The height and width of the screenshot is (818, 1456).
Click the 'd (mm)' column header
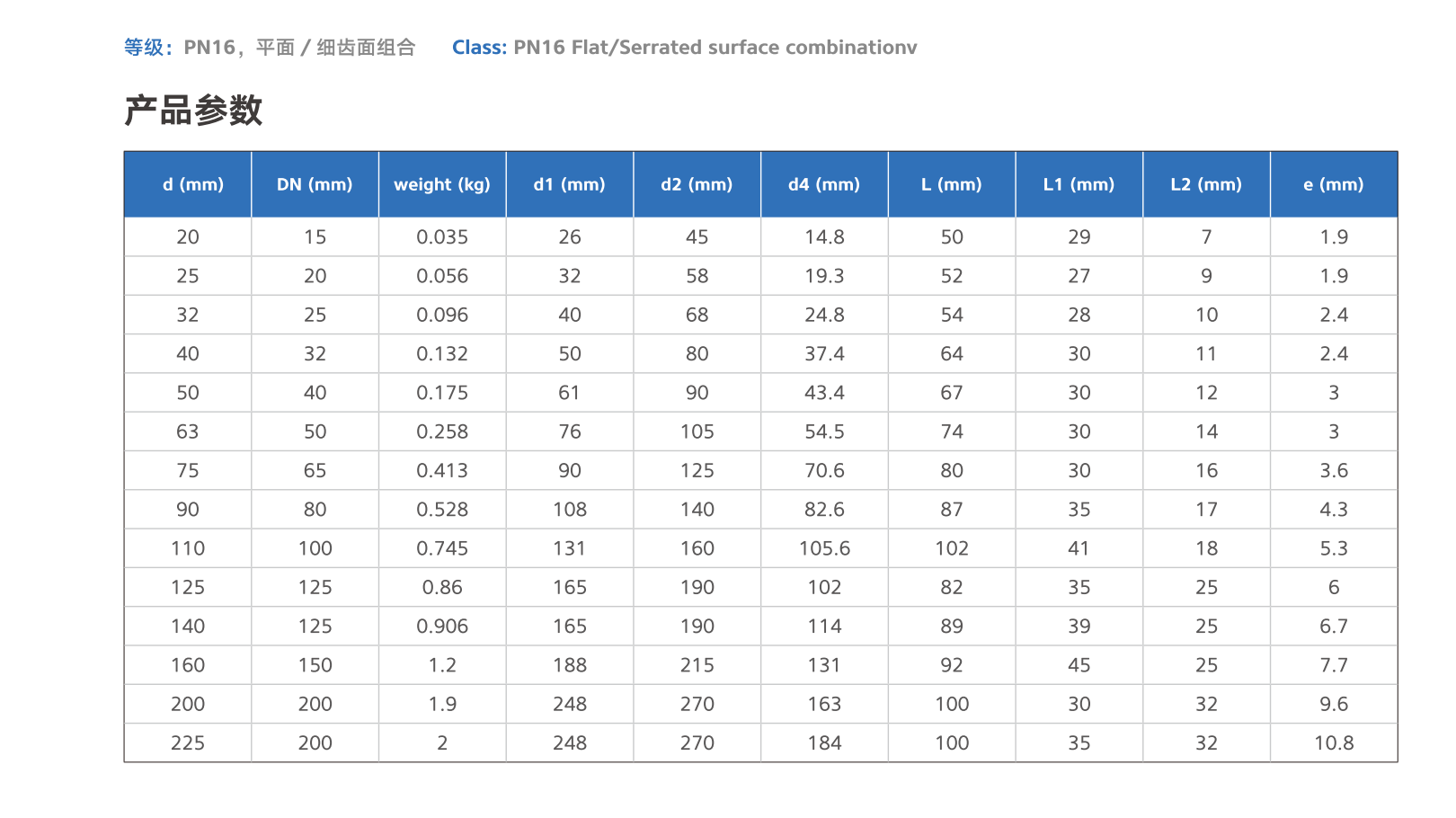pyautogui.click(x=188, y=184)
